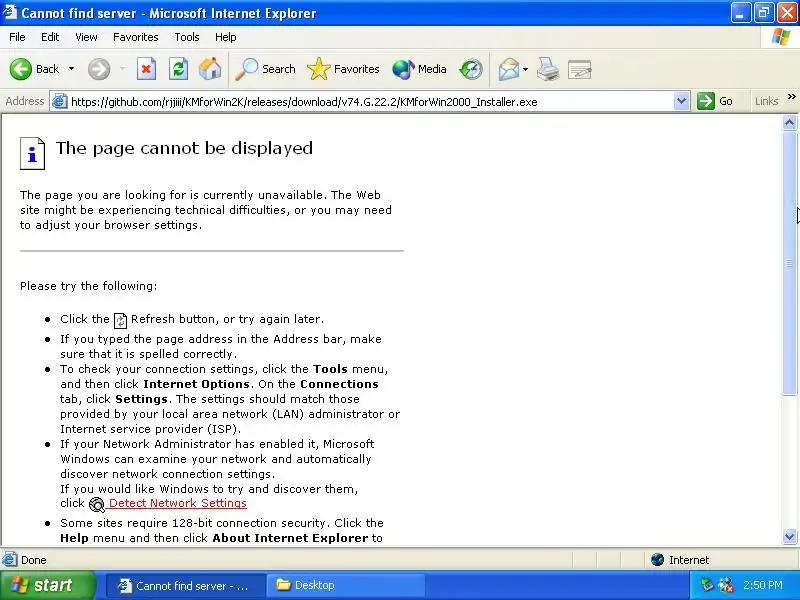Open the Media globe toolbar button

click(x=419, y=69)
